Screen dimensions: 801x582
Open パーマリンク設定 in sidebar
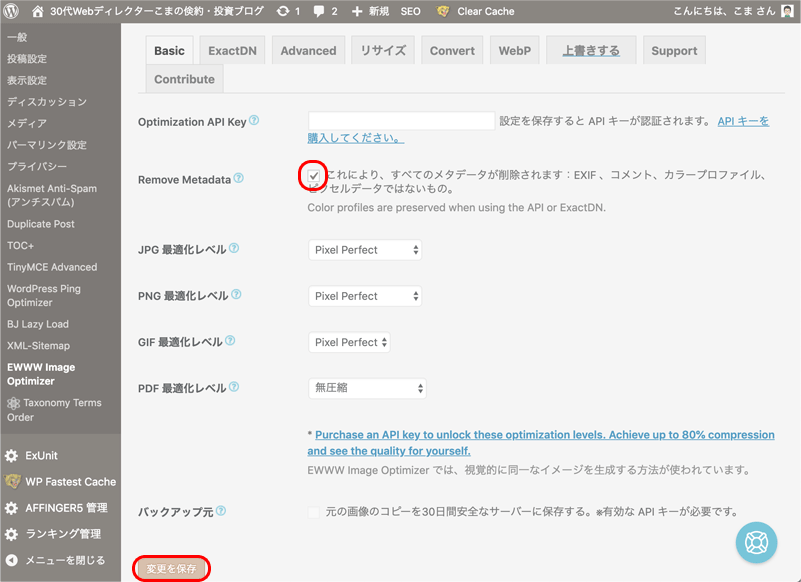coord(46,145)
